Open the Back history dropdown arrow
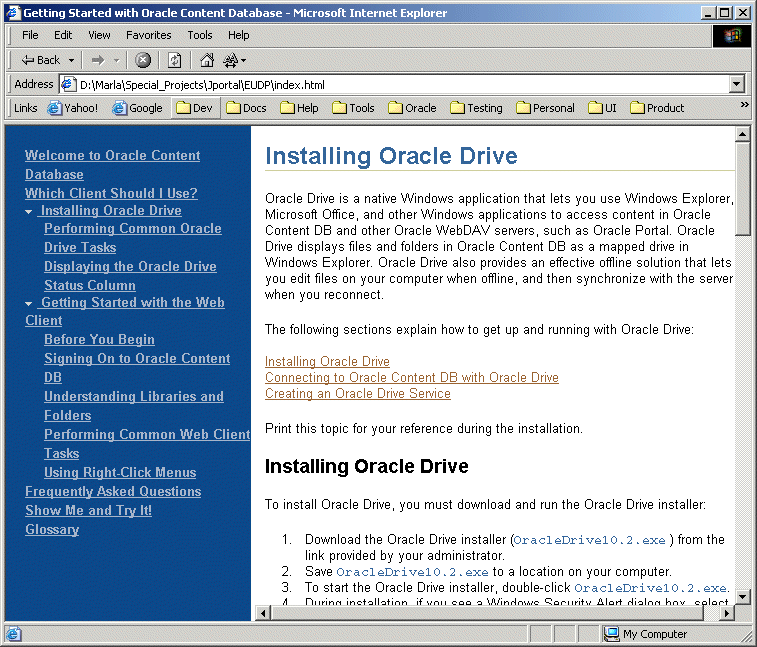 pyautogui.click(x=71, y=60)
